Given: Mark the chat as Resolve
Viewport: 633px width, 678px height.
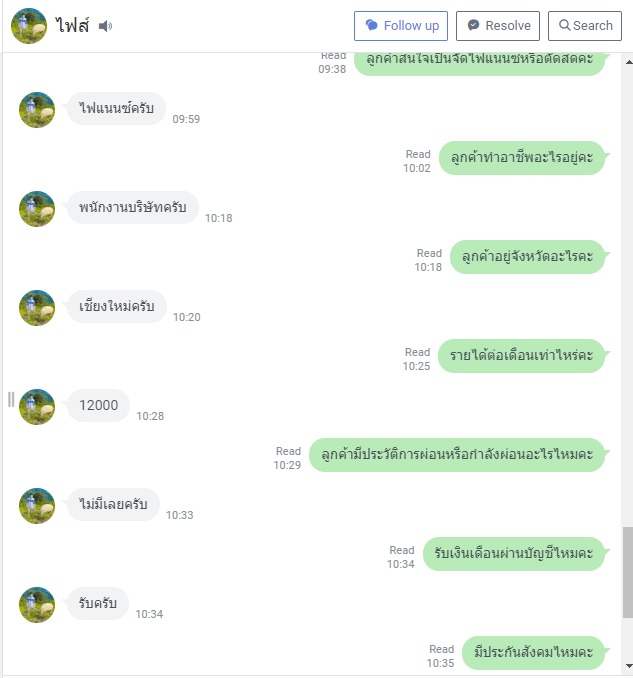Looking at the screenshot, I should pos(498,26).
